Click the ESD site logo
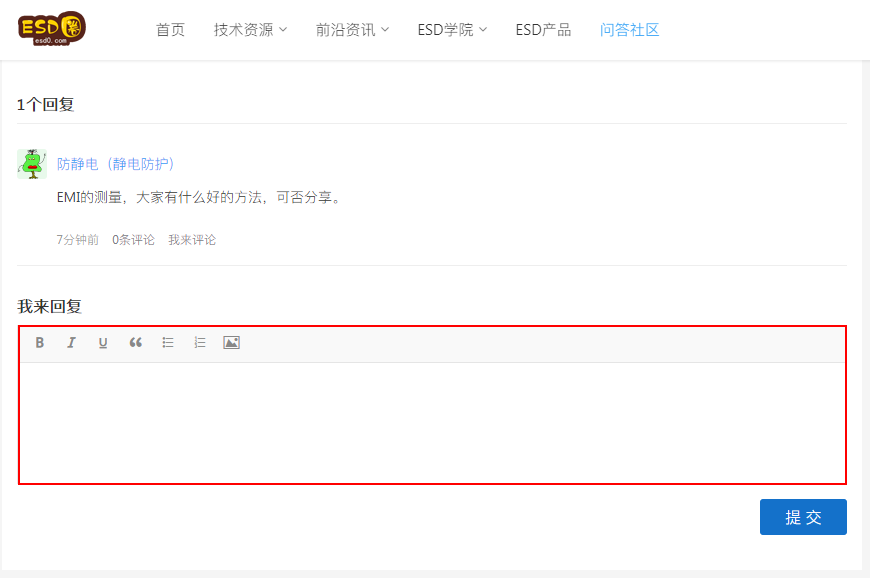The height and width of the screenshot is (578, 870). [x=52, y=29]
